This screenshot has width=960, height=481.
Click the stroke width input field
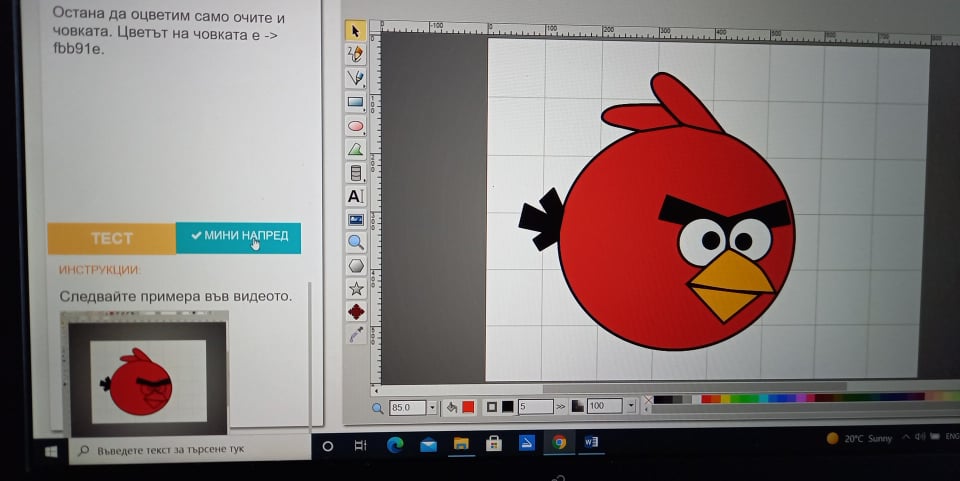click(534, 407)
